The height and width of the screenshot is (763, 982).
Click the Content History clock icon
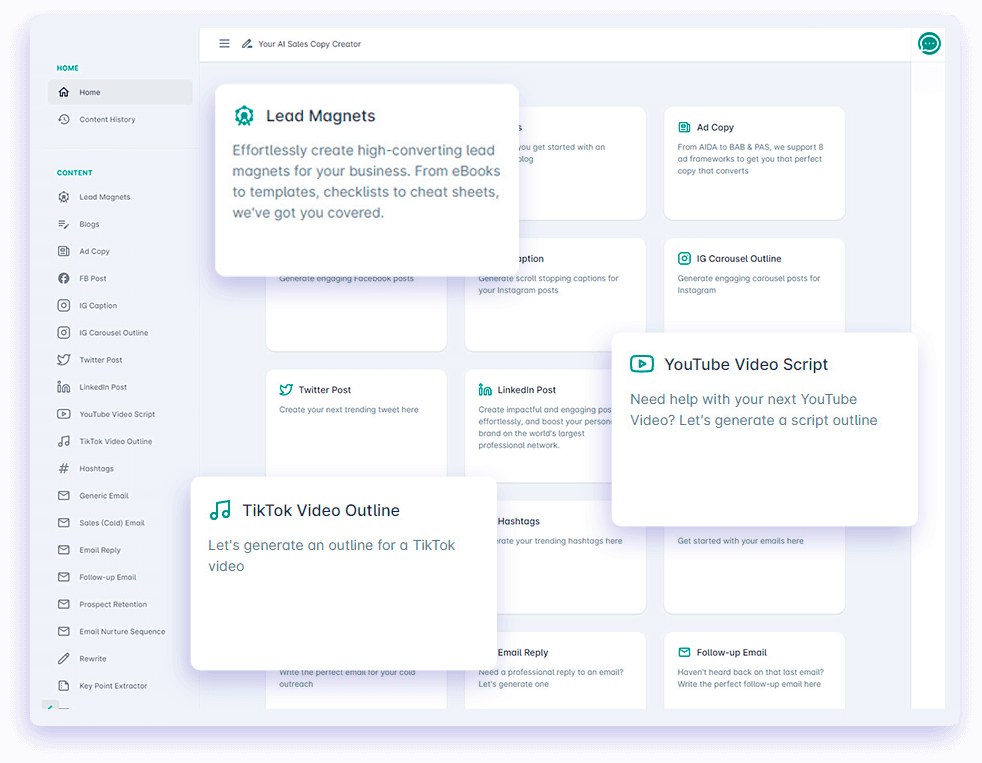[x=64, y=120]
